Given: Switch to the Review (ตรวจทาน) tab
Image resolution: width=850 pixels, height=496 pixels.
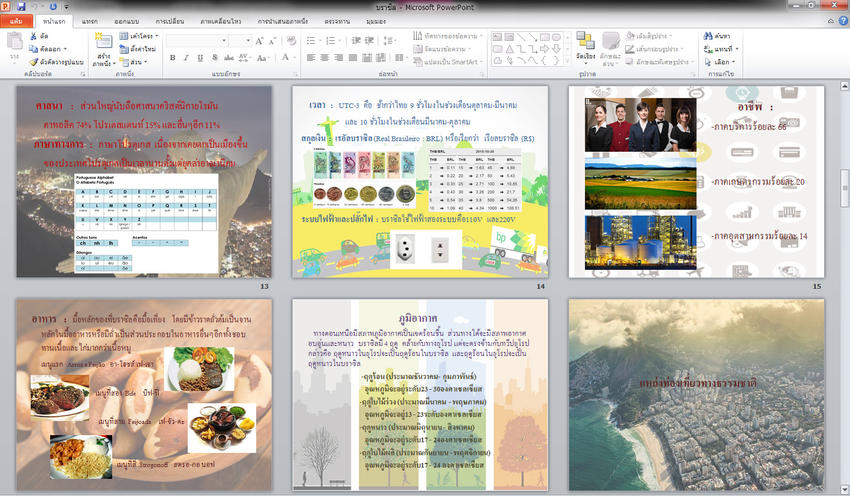Looking at the screenshot, I should (x=337, y=21).
